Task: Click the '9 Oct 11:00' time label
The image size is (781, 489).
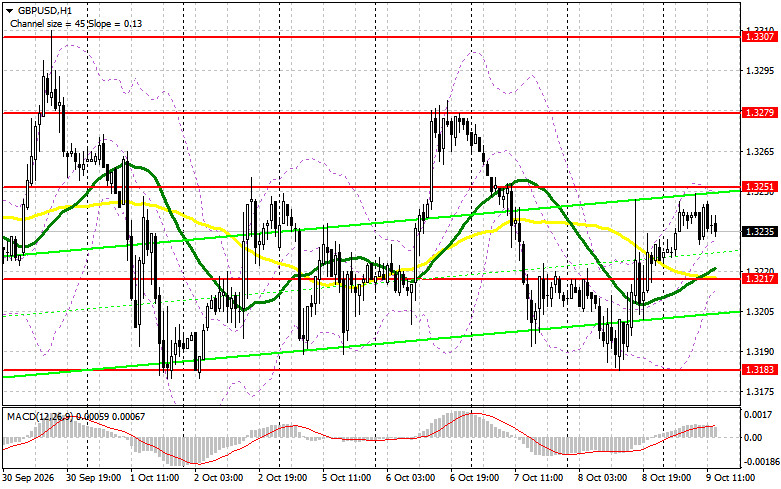Action: tap(731, 478)
